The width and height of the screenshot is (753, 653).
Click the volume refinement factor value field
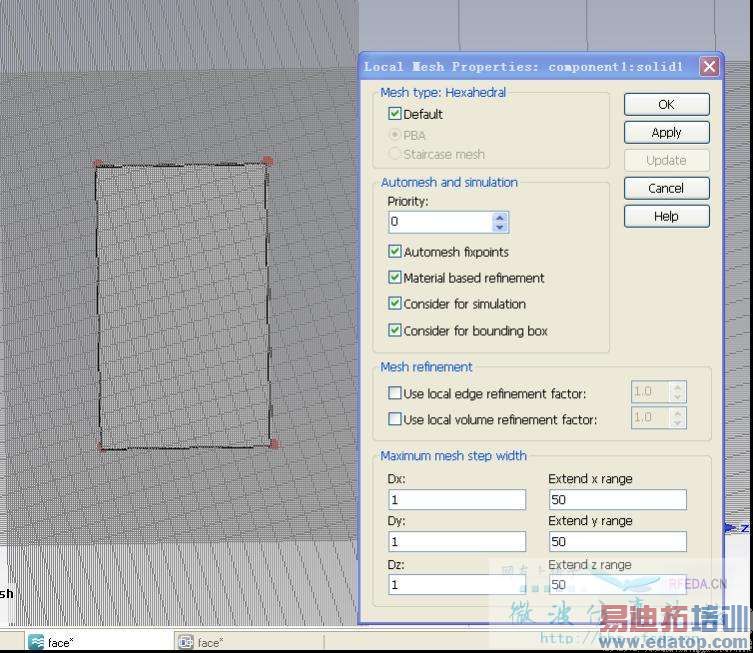pyautogui.click(x=651, y=418)
